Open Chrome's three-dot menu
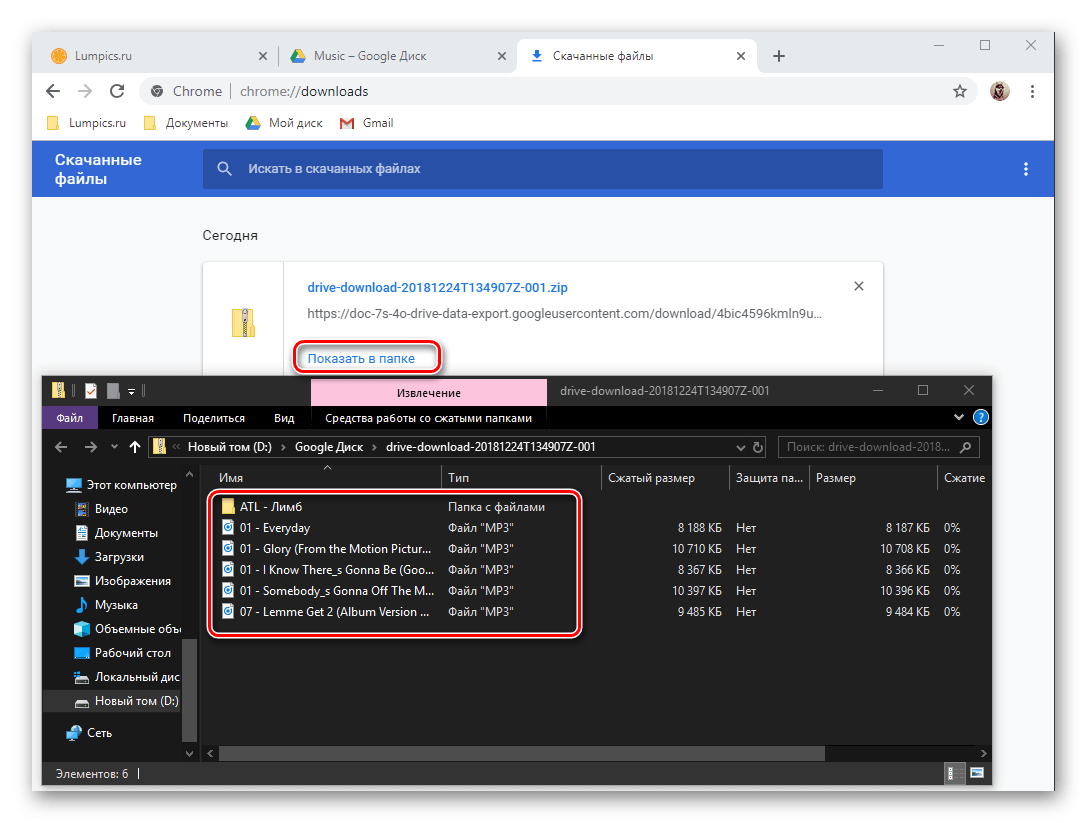Screen dimensions: 1087x823 [1032, 91]
